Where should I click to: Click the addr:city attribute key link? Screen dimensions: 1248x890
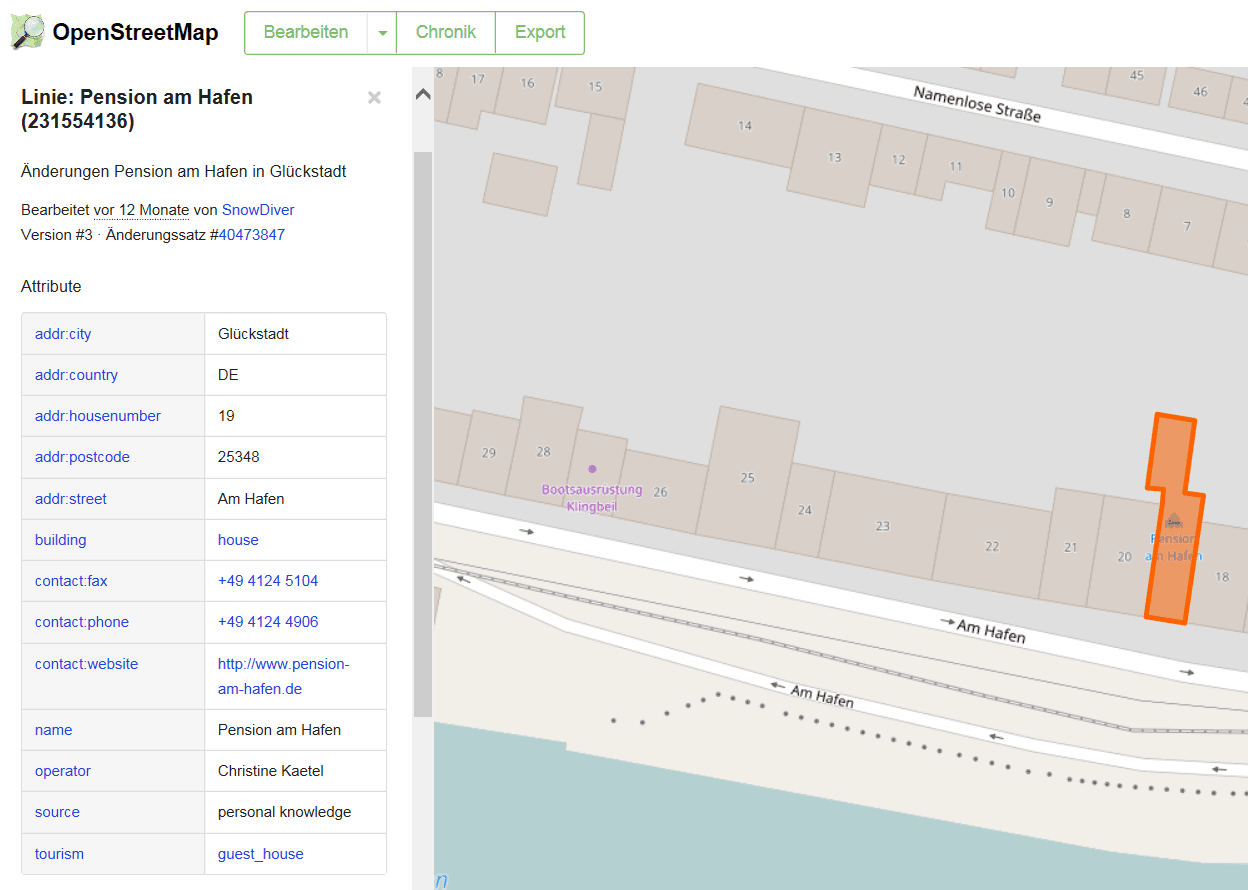[x=63, y=334]
